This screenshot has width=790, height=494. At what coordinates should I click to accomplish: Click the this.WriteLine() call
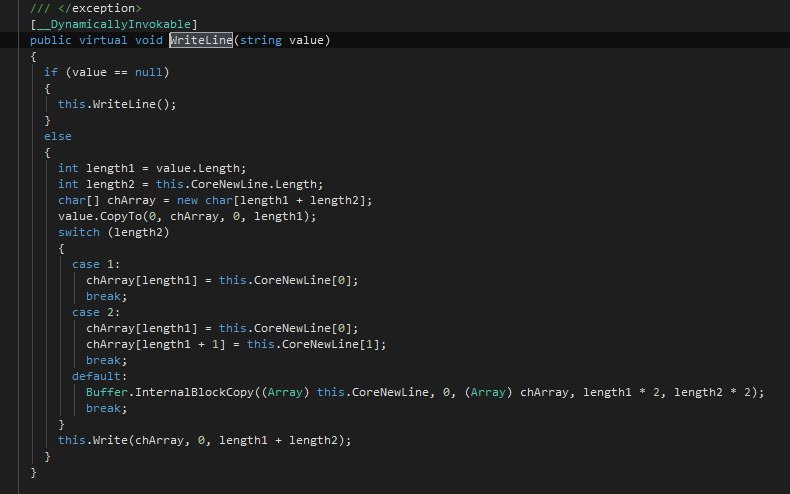click(117, 104)
